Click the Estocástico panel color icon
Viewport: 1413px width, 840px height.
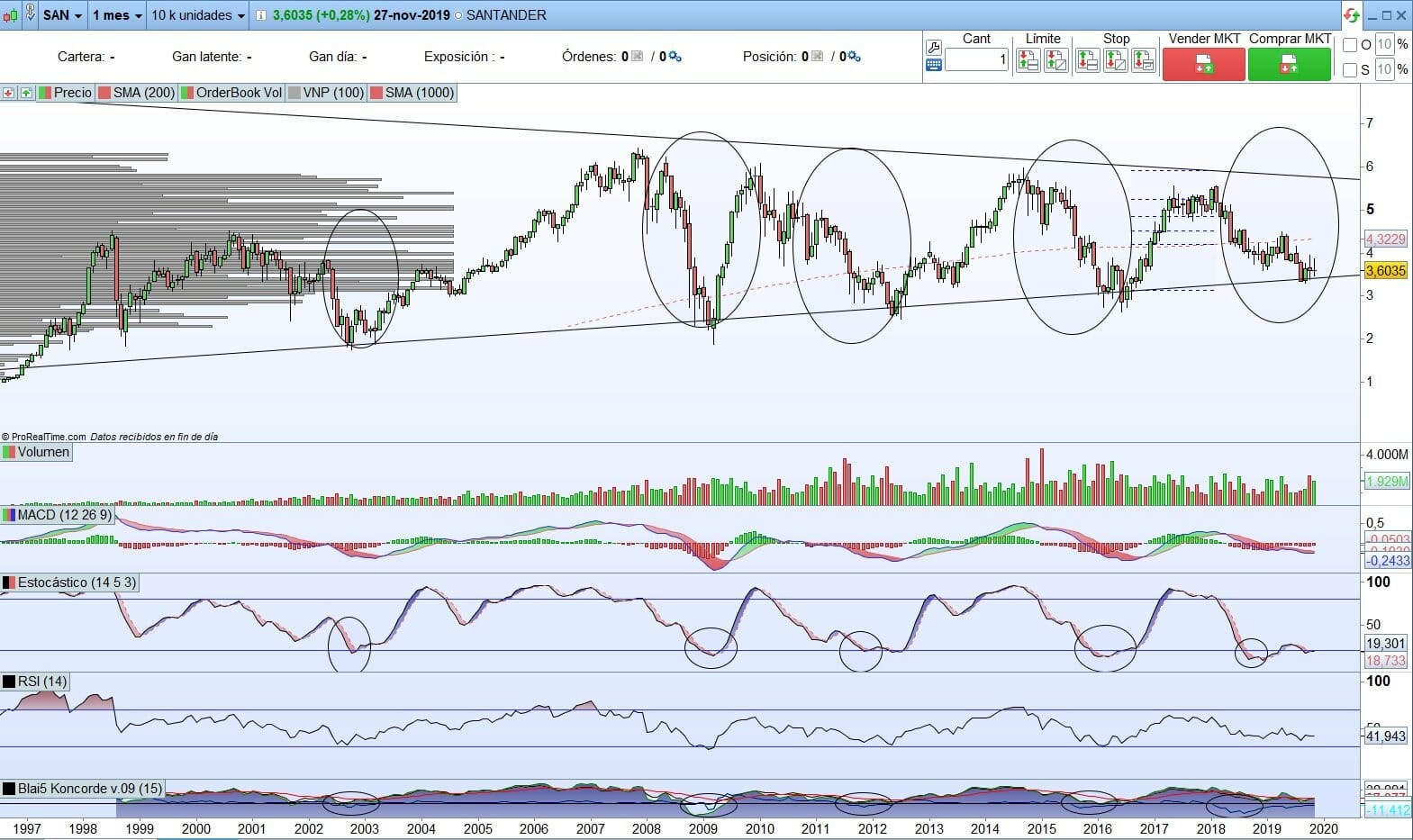[x=9, y=583]
